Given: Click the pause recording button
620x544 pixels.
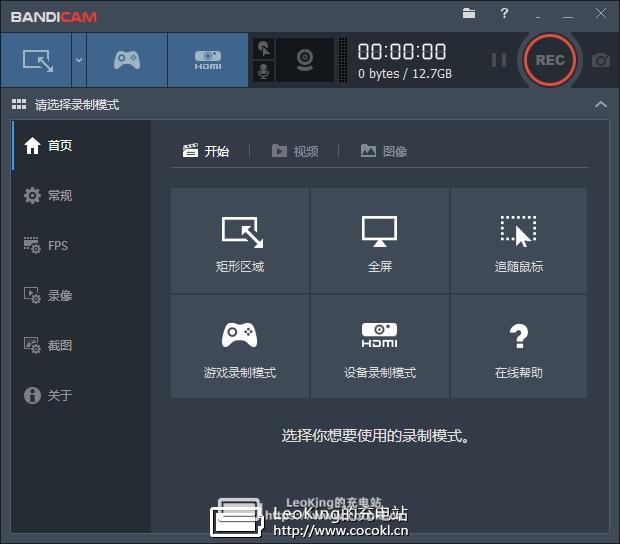Looking at the screenshot, I should tap(499, 60).
